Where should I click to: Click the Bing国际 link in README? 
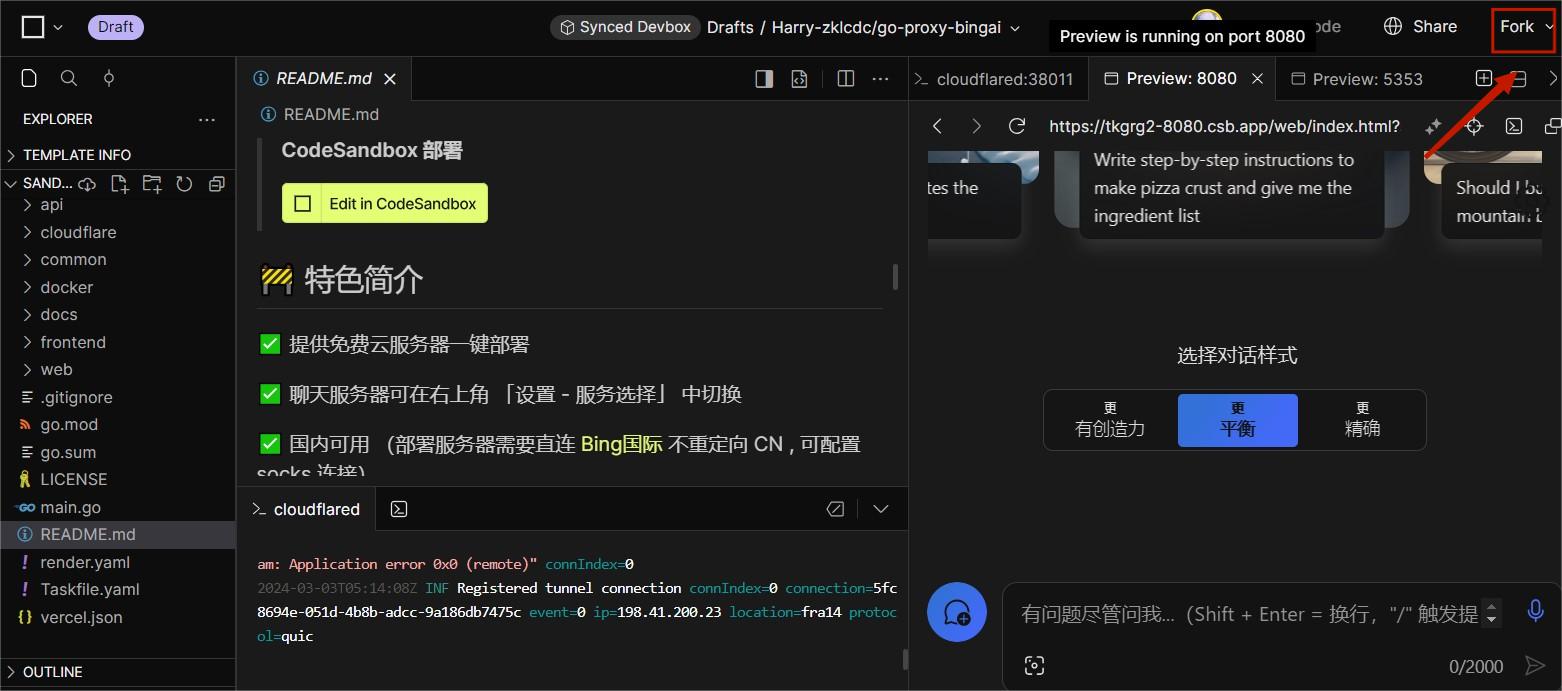coord(621,444)
